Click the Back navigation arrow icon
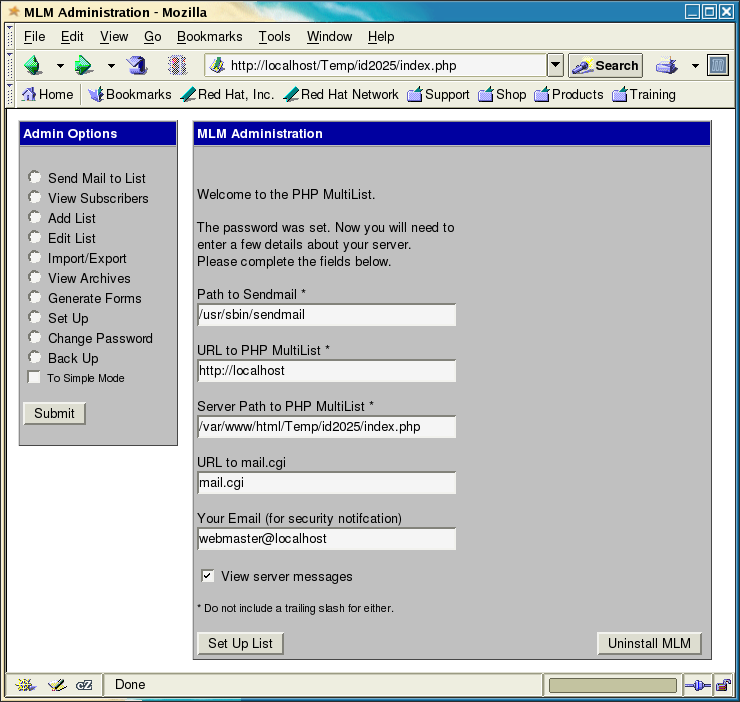This screenshot has width=740, height=702. click(34, 65)
